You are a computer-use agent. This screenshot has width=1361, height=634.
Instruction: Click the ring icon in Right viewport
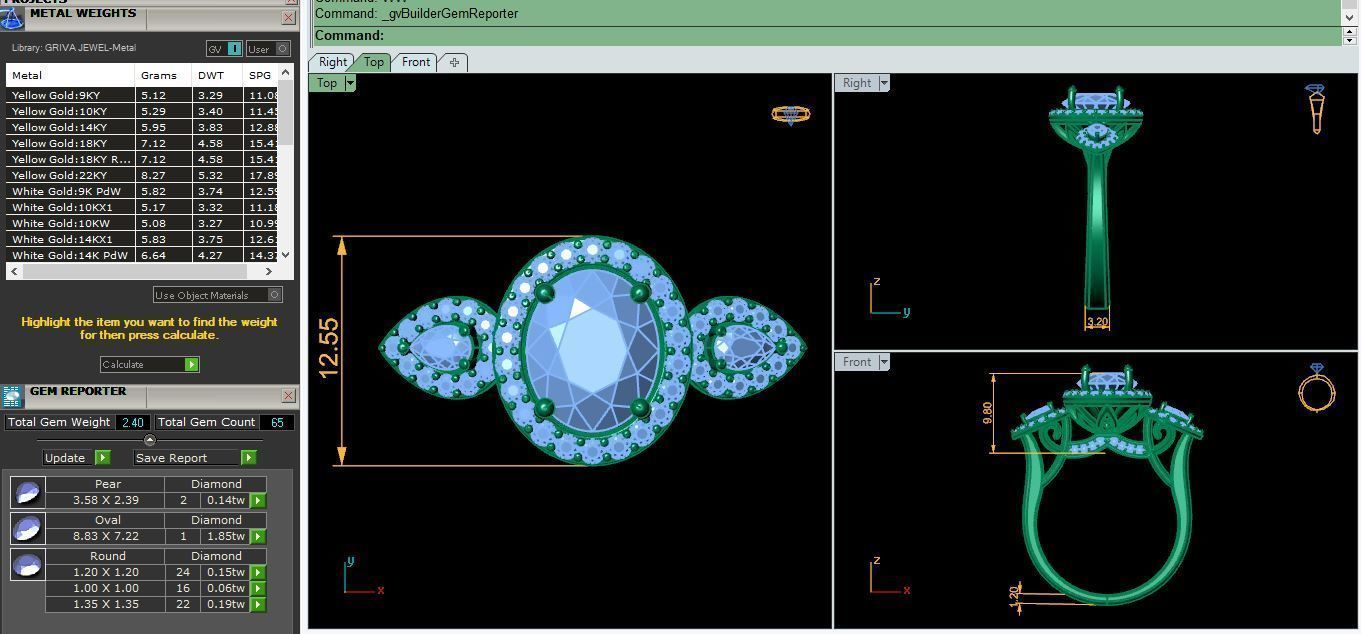point(1316,108)
